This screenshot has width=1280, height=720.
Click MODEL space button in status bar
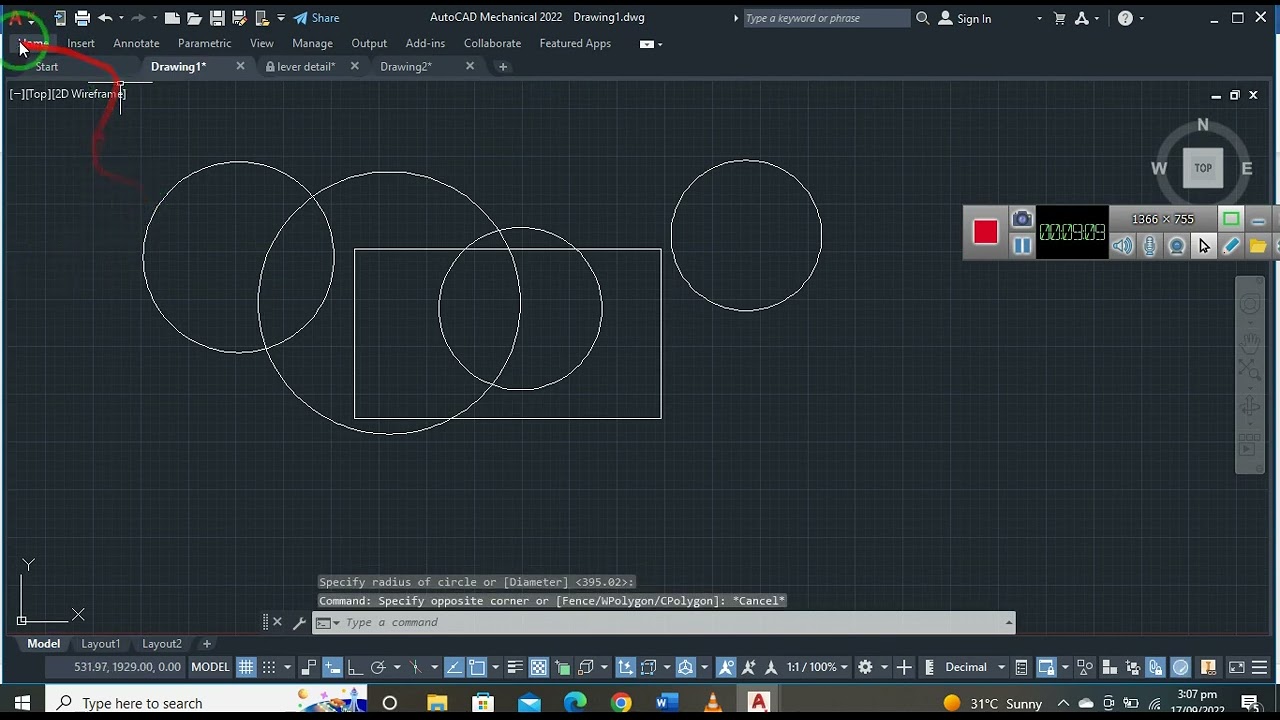(210, 667)
